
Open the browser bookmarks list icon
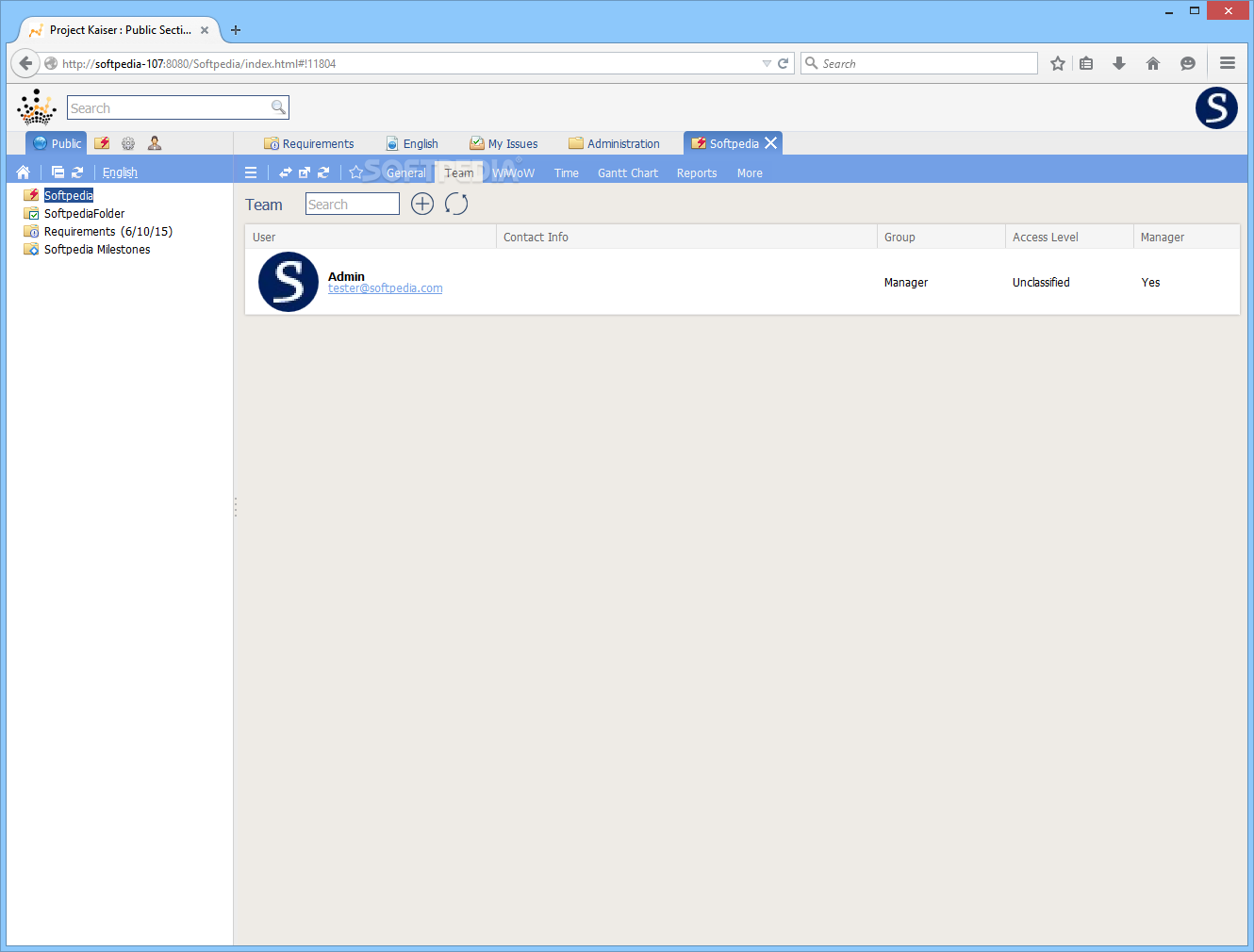(x=1086, y=63)
